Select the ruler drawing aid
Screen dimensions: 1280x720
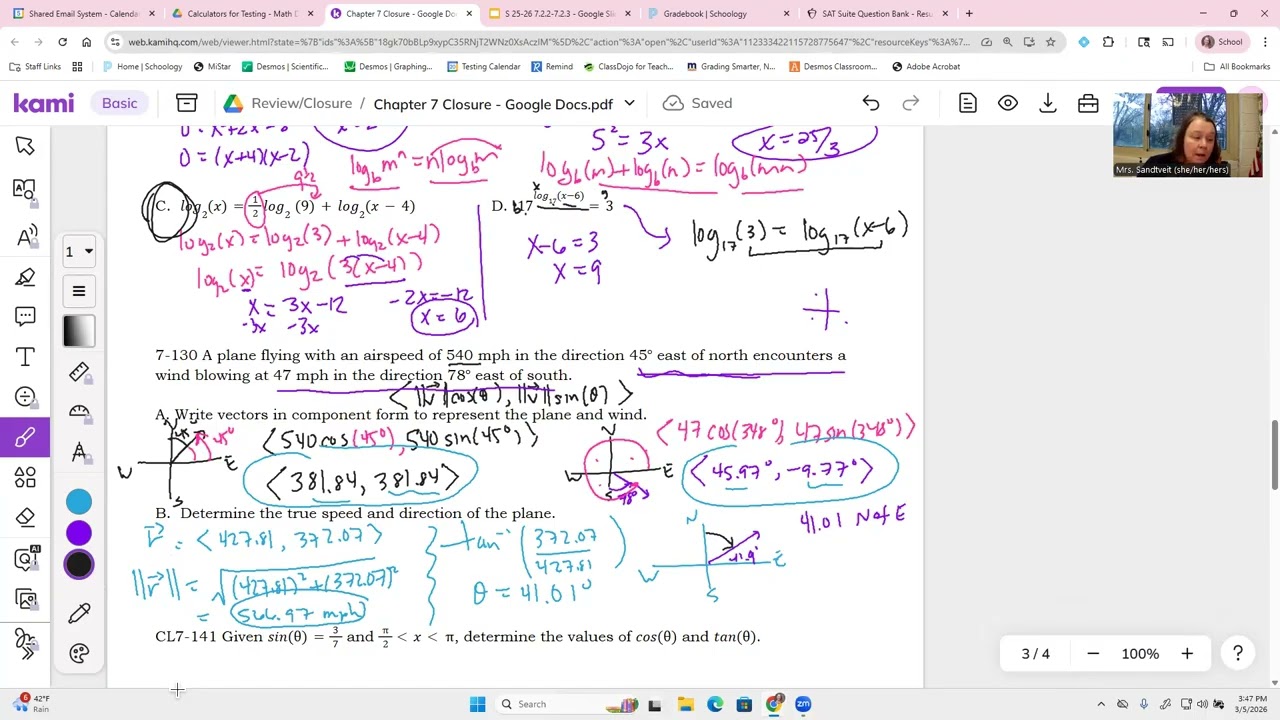pos(79,372)
